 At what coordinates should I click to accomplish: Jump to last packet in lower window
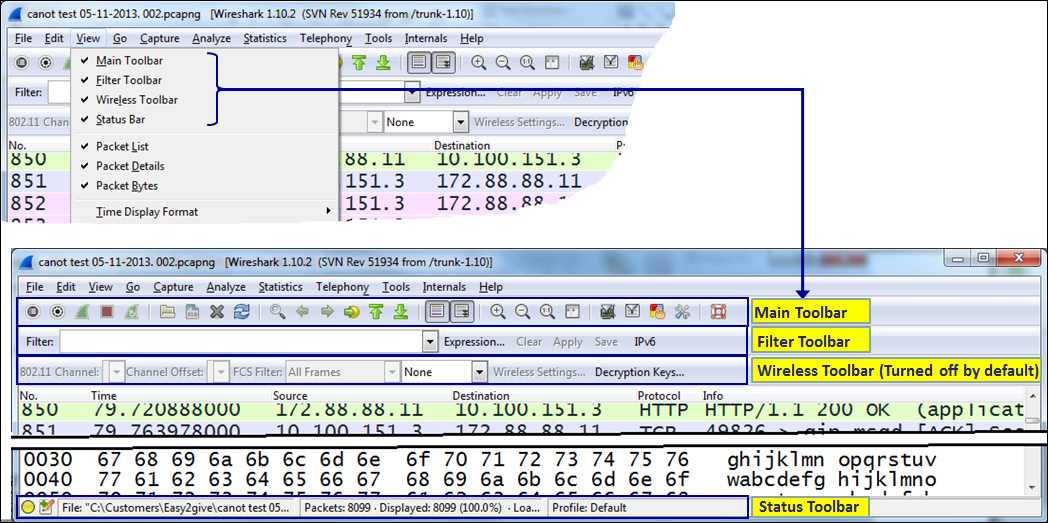[x=400, y=311]
